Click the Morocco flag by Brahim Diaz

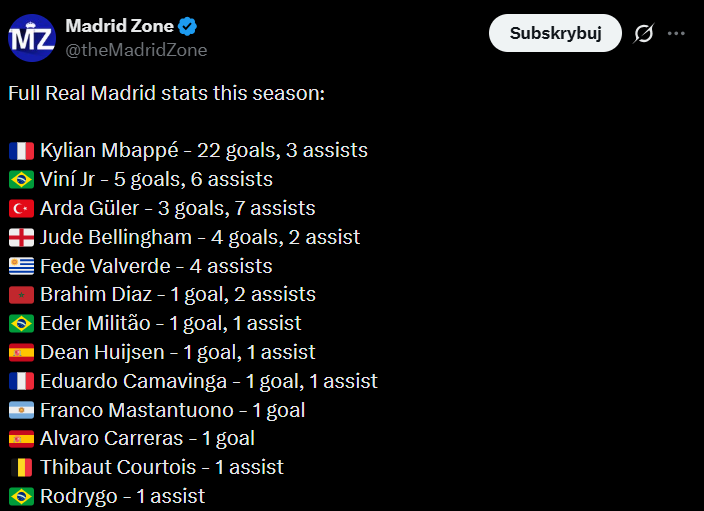point(21,295)
